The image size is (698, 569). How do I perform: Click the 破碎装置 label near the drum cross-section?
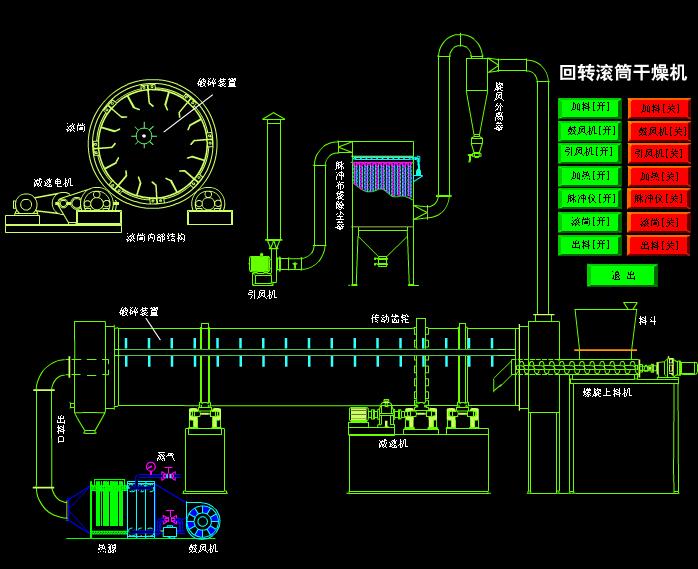(217, 82)
